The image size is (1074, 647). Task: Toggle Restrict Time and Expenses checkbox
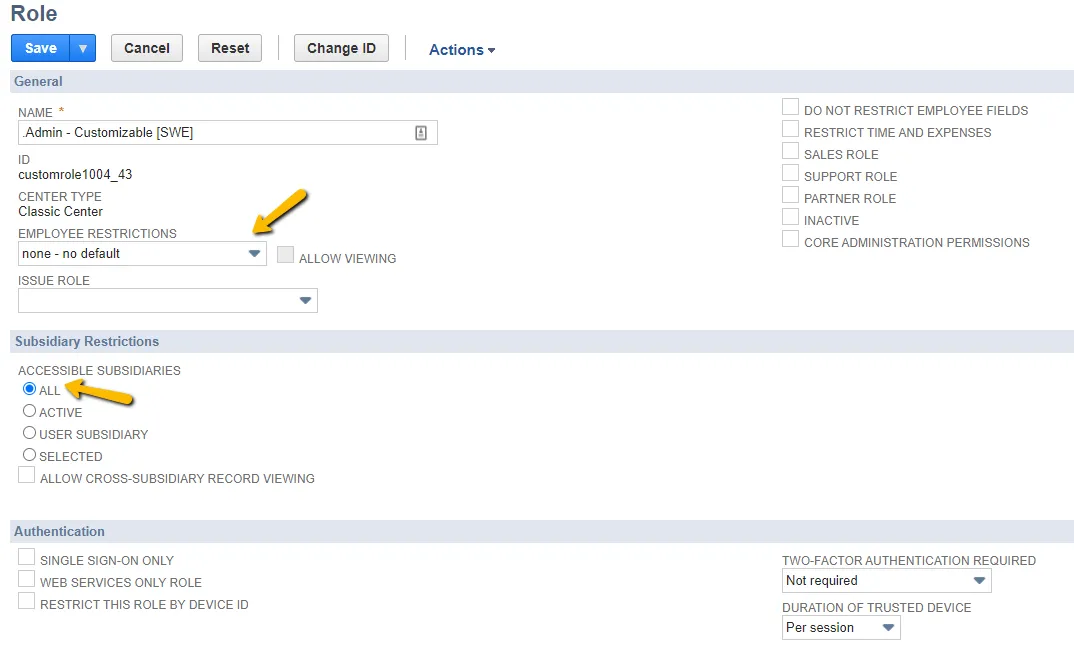coord(790,129)
